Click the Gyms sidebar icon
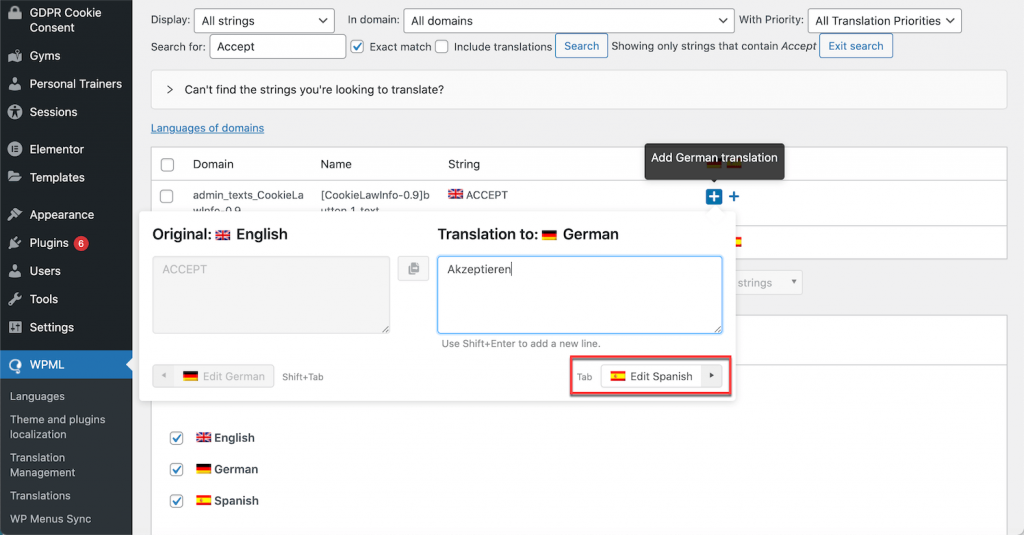Image resolution: width=1024 pixels, height=535 pixels. (15, 56)
